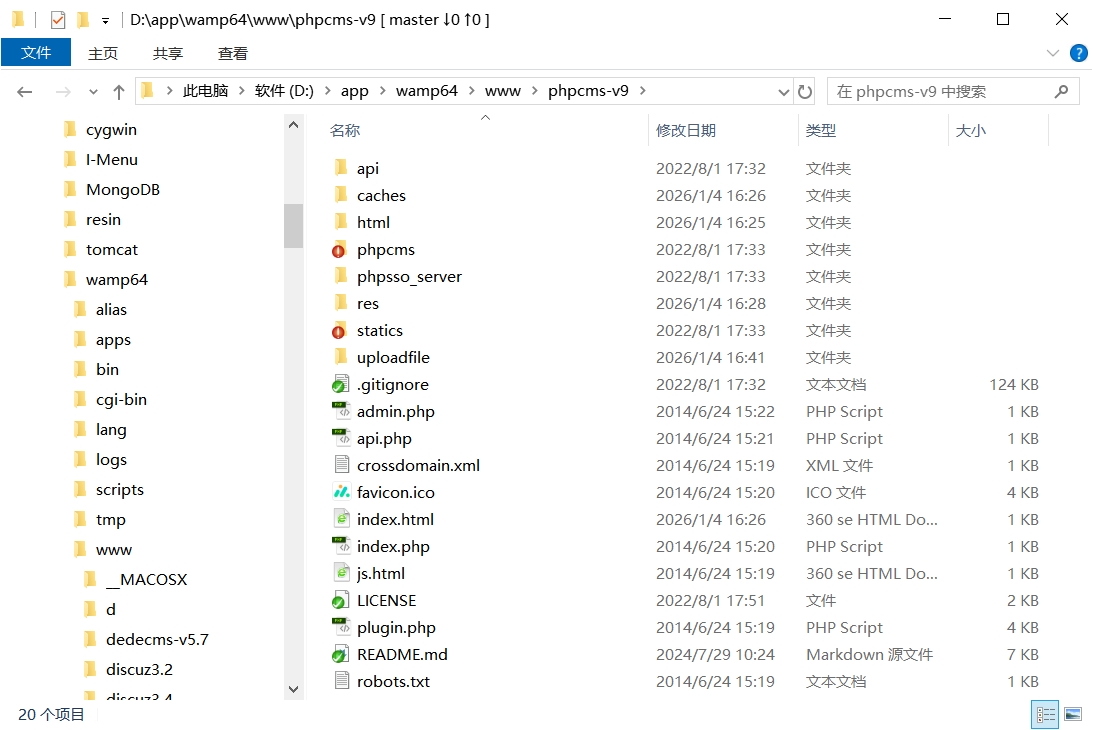
Task: Click the Up one level arrow
Action: 119,92
